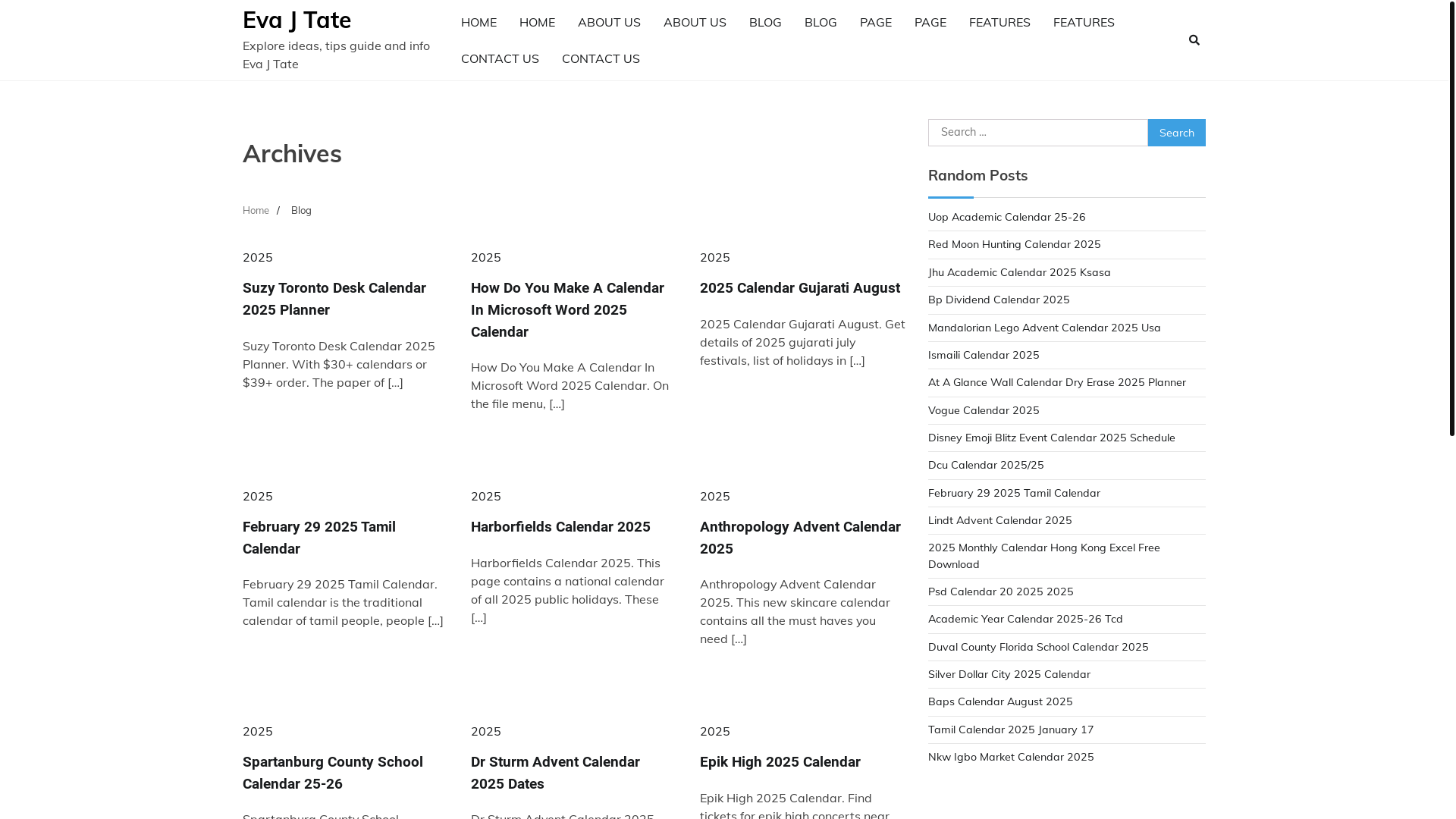Screen dimensions: 1456x819
Task: Open Anthropology Advent Calendar 2025 post
Action: click(800, 538)
